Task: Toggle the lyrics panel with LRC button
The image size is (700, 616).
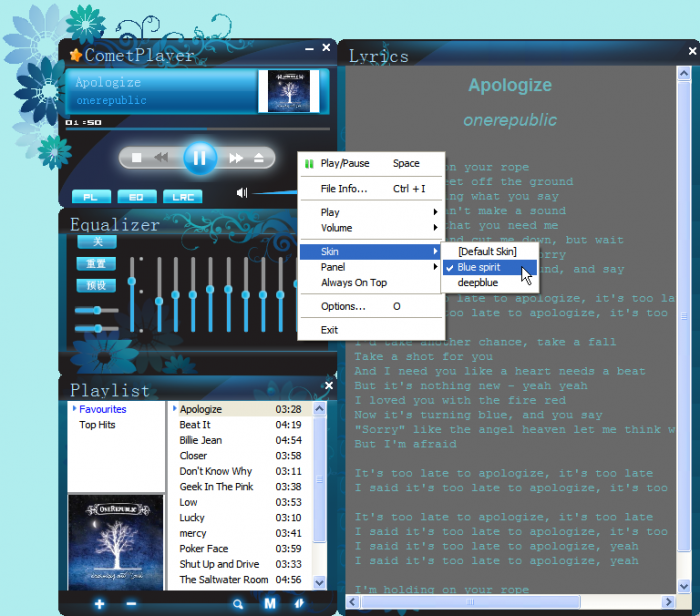Action: coord(183,197)
